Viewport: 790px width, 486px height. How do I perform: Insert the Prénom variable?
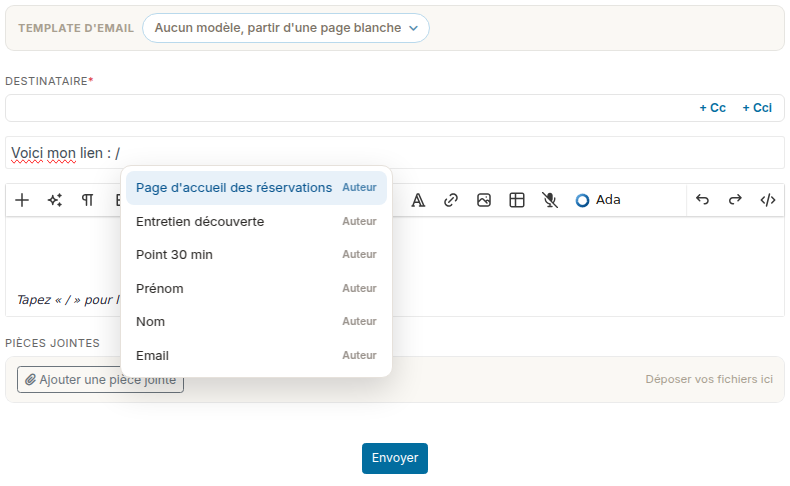pyautogui.click(x=256, y=288)
